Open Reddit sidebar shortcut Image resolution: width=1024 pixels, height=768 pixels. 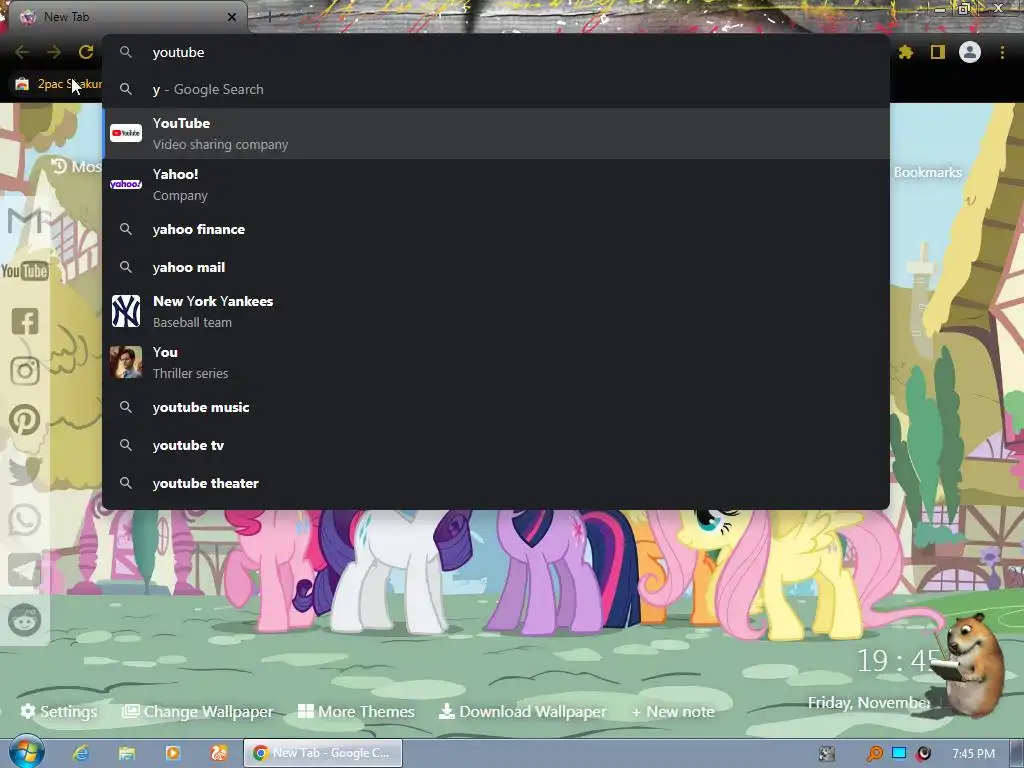(x=25, y=620)
